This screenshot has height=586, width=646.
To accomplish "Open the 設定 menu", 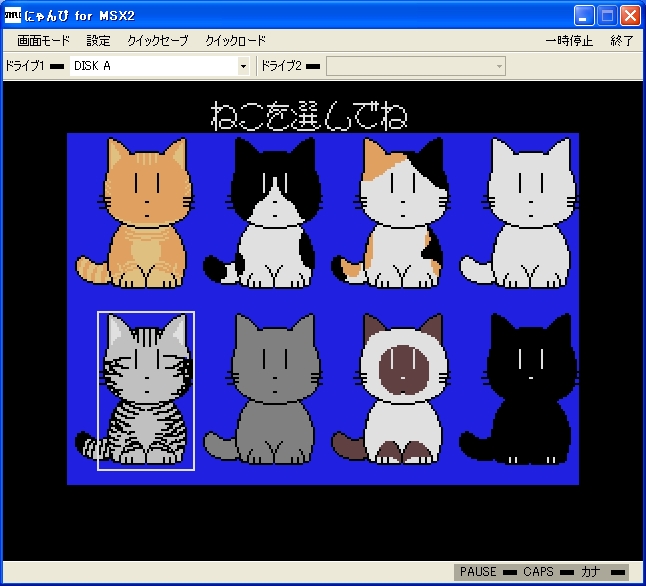I will tap(99, 41).
